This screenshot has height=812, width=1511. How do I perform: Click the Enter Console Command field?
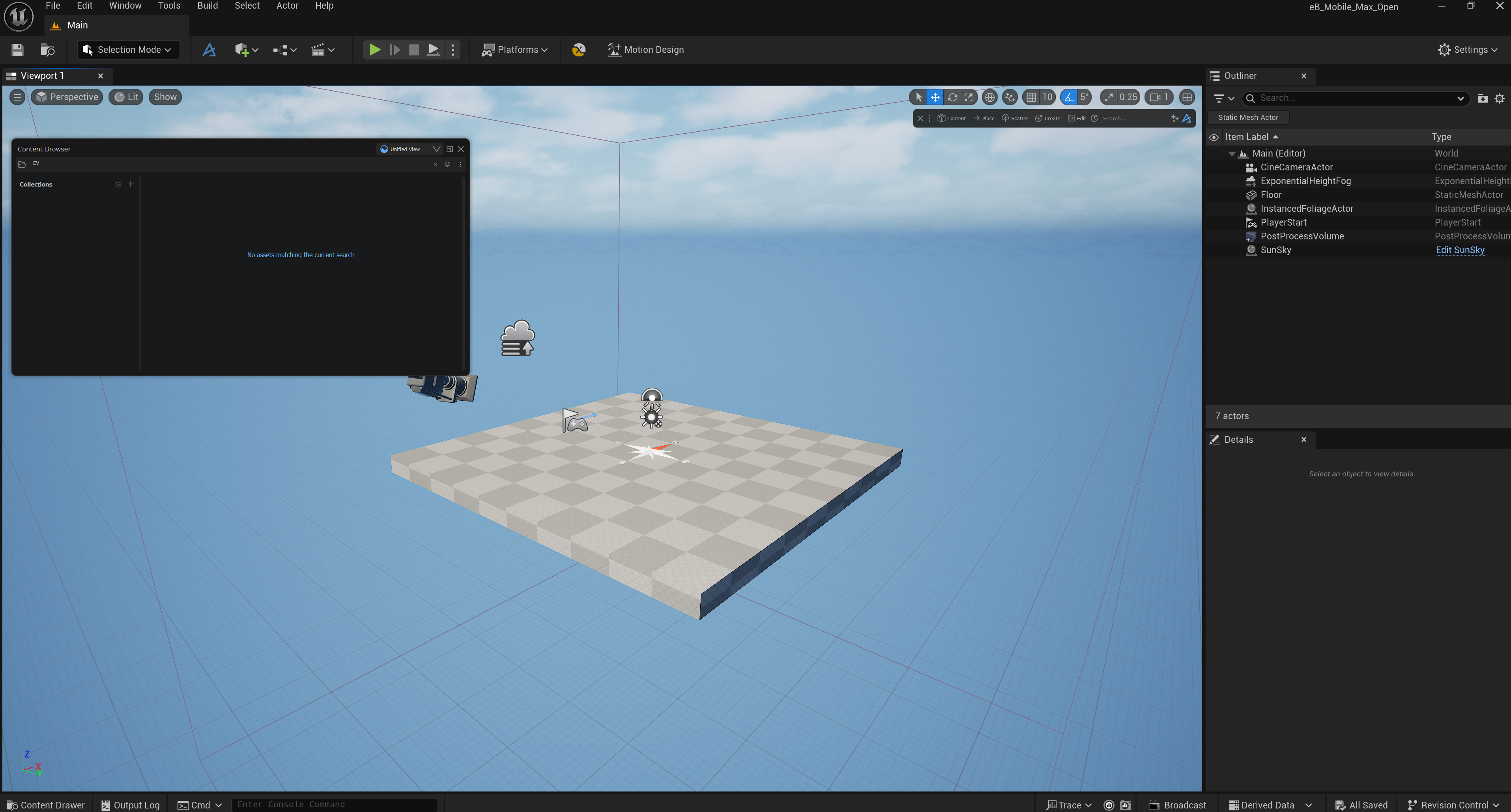click(334, 805)
